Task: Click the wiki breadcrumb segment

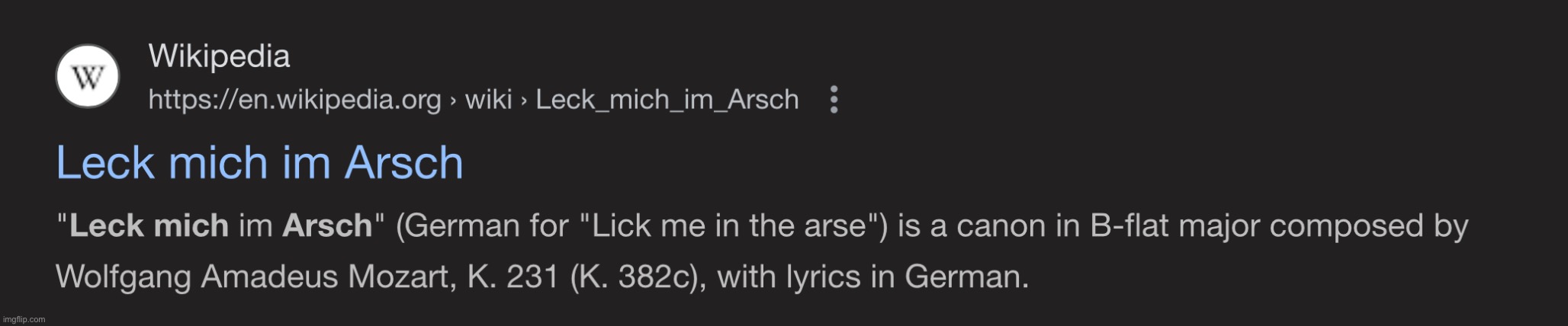Action: tap(488, 100)
